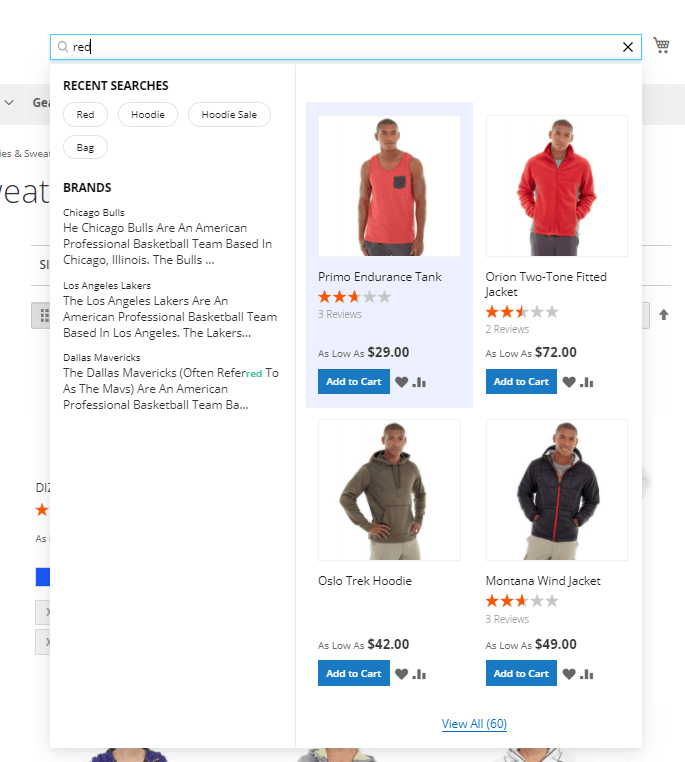Open the shopping cart icon
685x762 pixels.
coord(661,45)
